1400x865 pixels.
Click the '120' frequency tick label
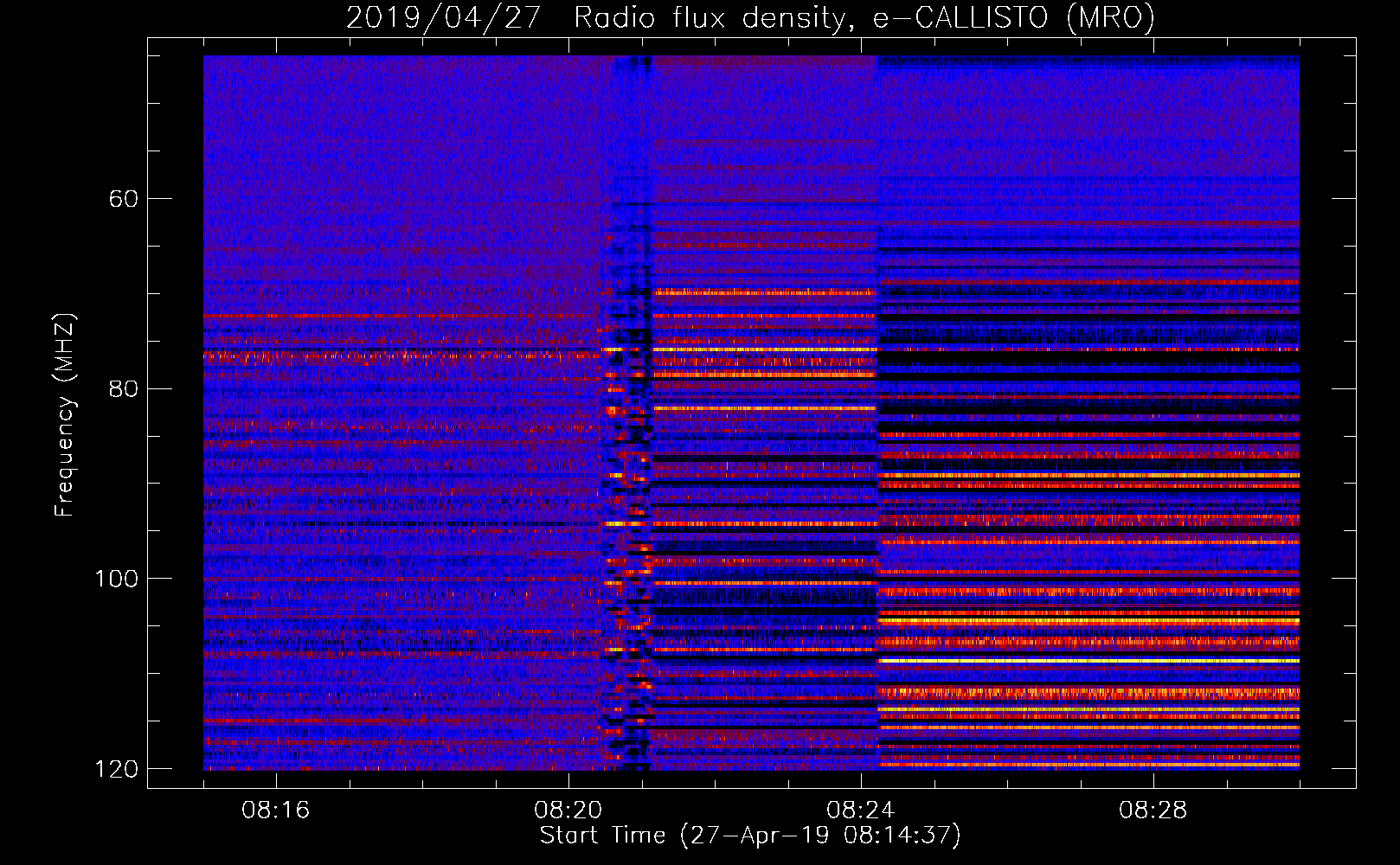[x=116, y=768]
